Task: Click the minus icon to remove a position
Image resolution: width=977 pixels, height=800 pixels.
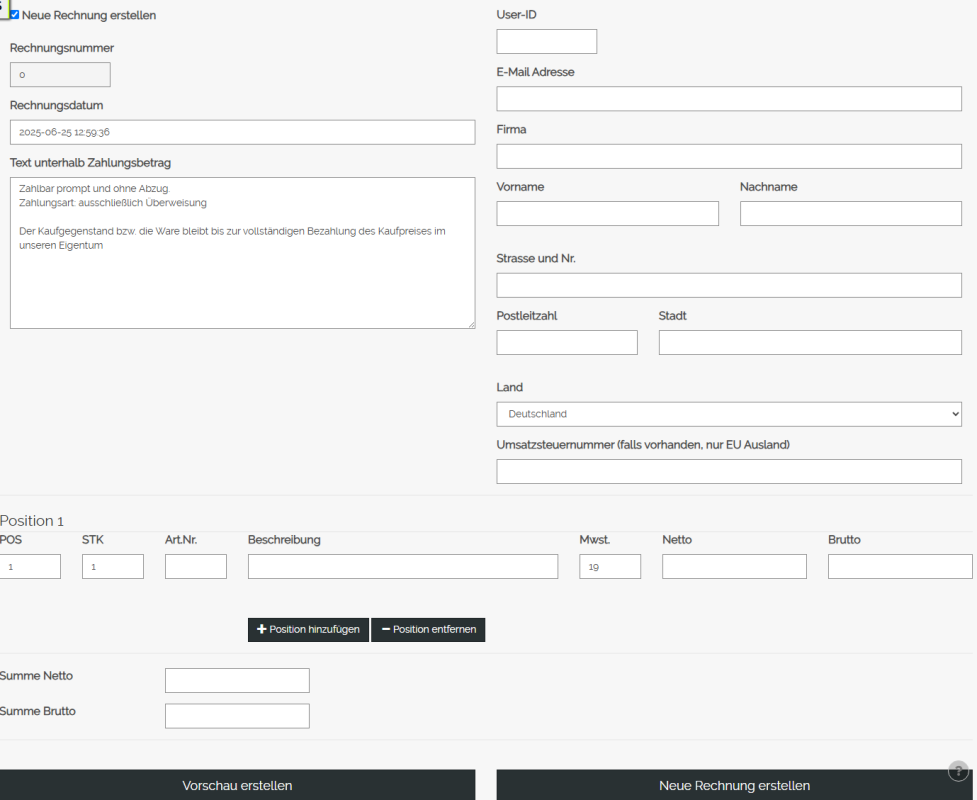Action: 386,629
